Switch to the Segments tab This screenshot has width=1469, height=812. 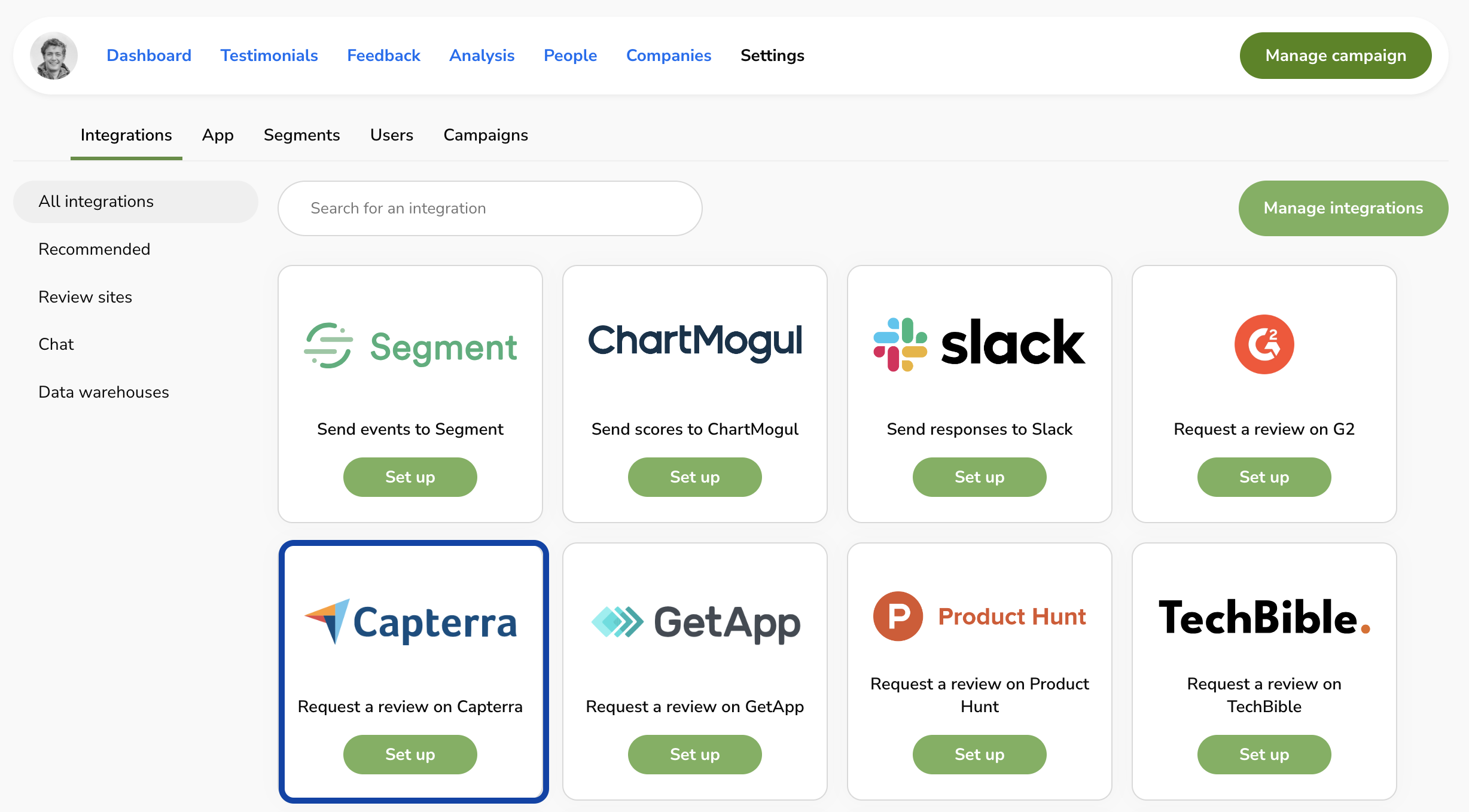pos(301,135)
